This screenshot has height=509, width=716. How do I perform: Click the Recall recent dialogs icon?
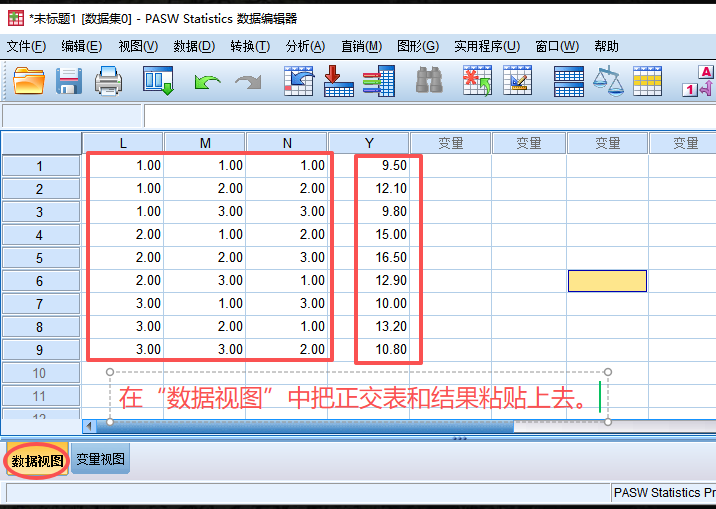click(158, 81)
